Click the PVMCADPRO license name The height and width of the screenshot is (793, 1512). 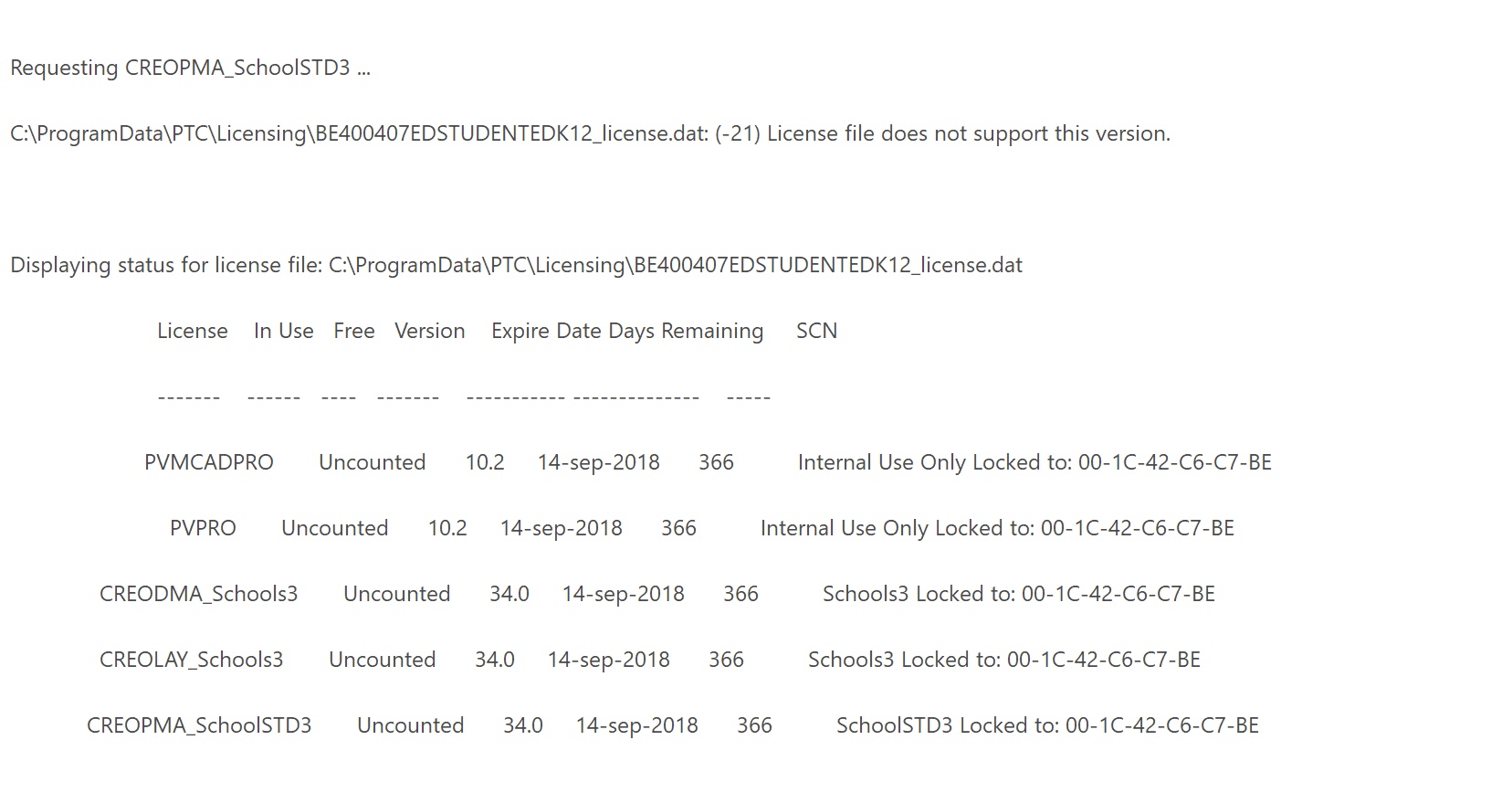tap(209, 463)
